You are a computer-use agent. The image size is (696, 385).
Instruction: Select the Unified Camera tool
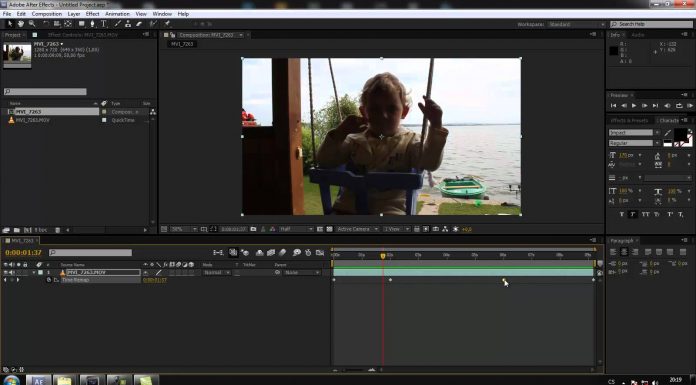click(57, 24)
